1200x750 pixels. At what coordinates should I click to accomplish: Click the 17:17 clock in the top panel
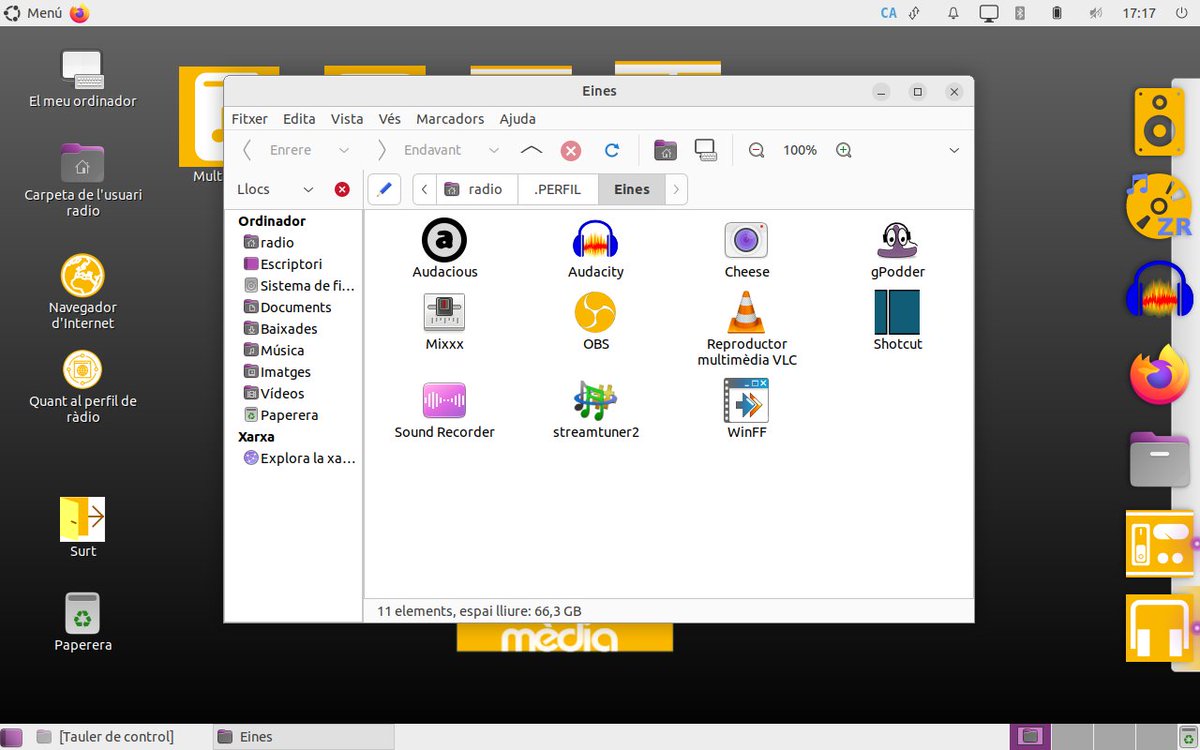(1139, 13)
